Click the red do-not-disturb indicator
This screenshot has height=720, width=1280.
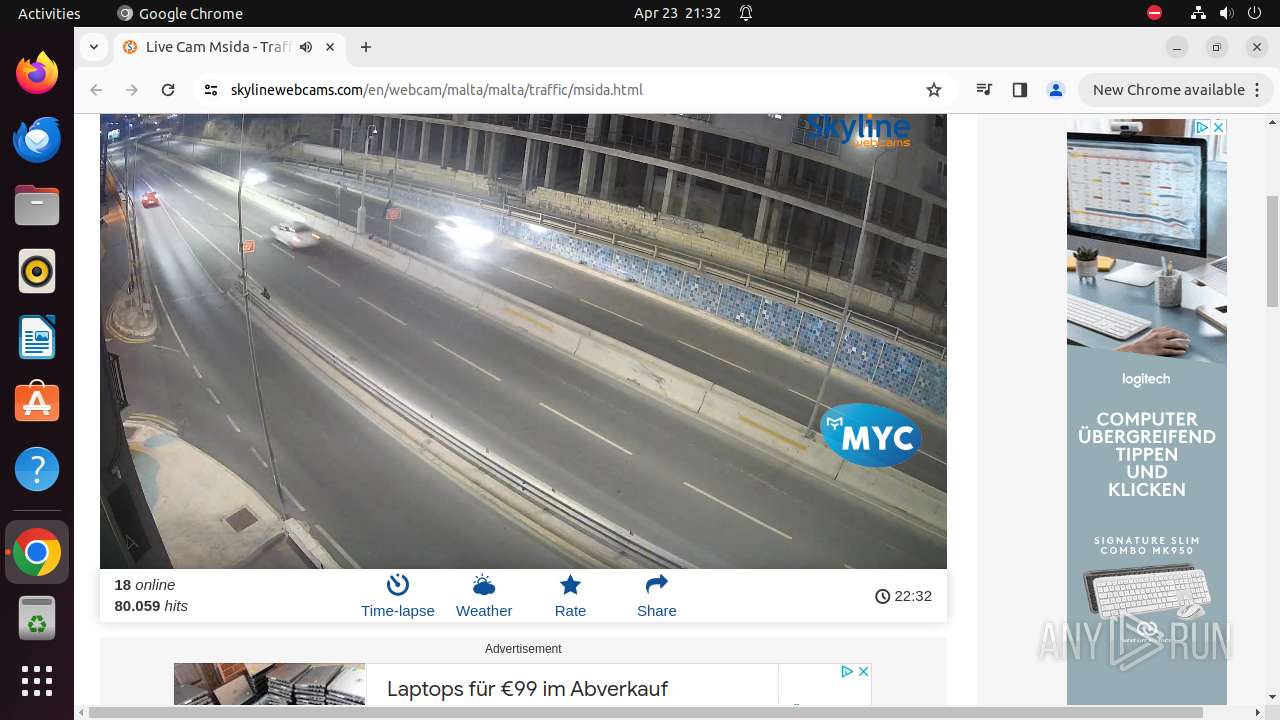coord(1154,13)
